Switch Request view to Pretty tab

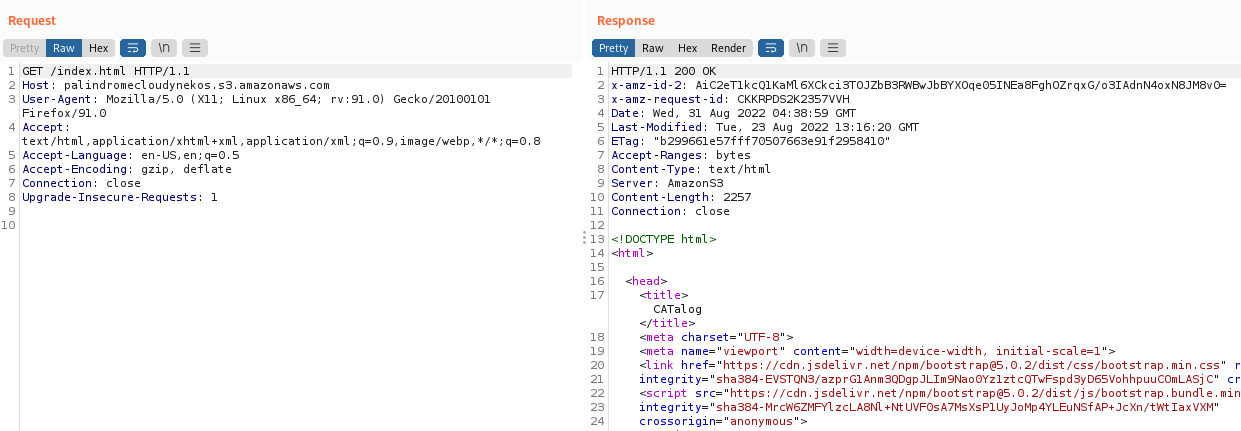24,48
